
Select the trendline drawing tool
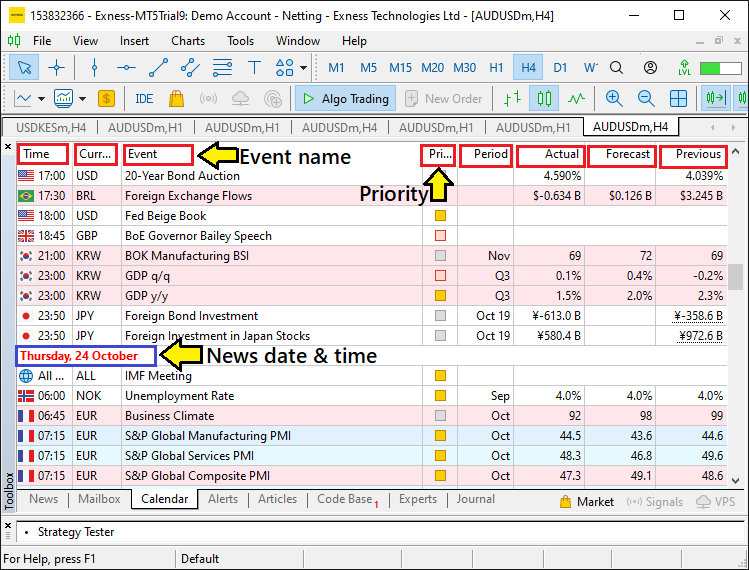click(x=159, y=67)
